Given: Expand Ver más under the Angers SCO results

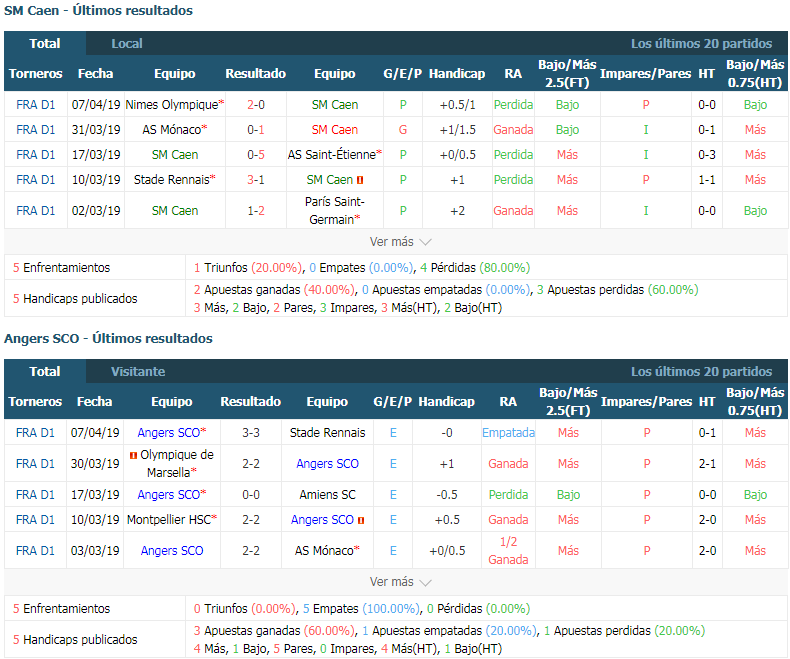Looking at the screenshot, I should coord(401,582).
